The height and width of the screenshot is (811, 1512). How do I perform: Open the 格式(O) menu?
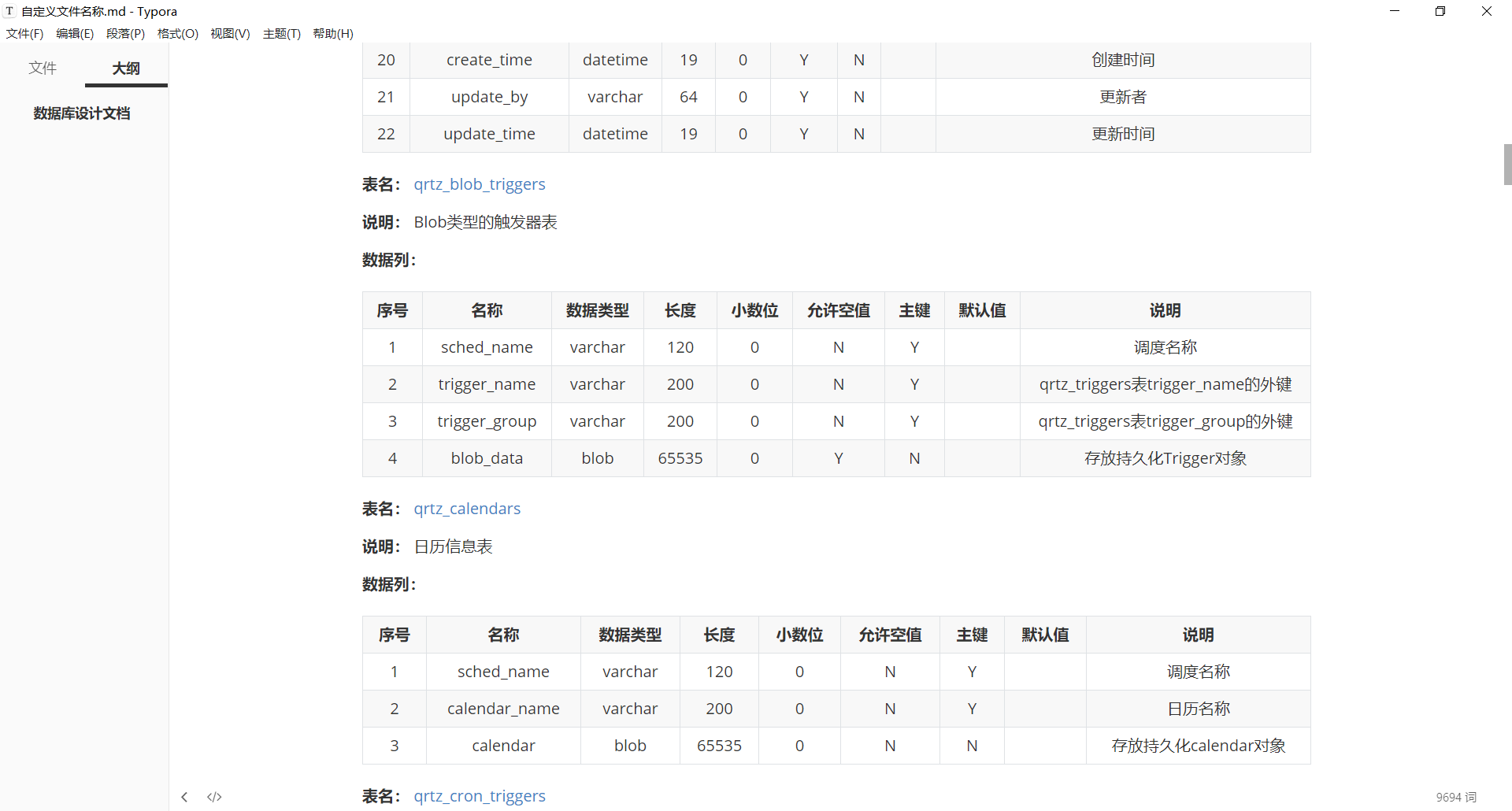pos(177,34)
